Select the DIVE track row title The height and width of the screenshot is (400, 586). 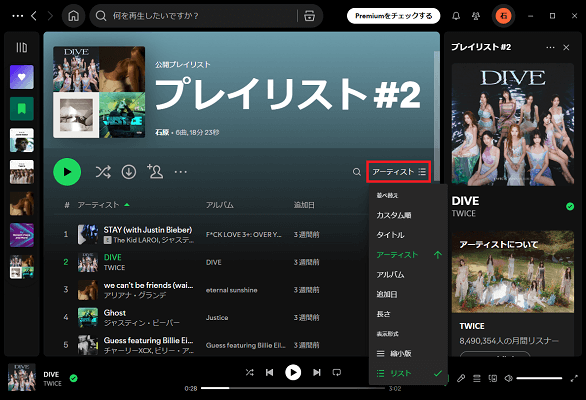coord(112,257)
